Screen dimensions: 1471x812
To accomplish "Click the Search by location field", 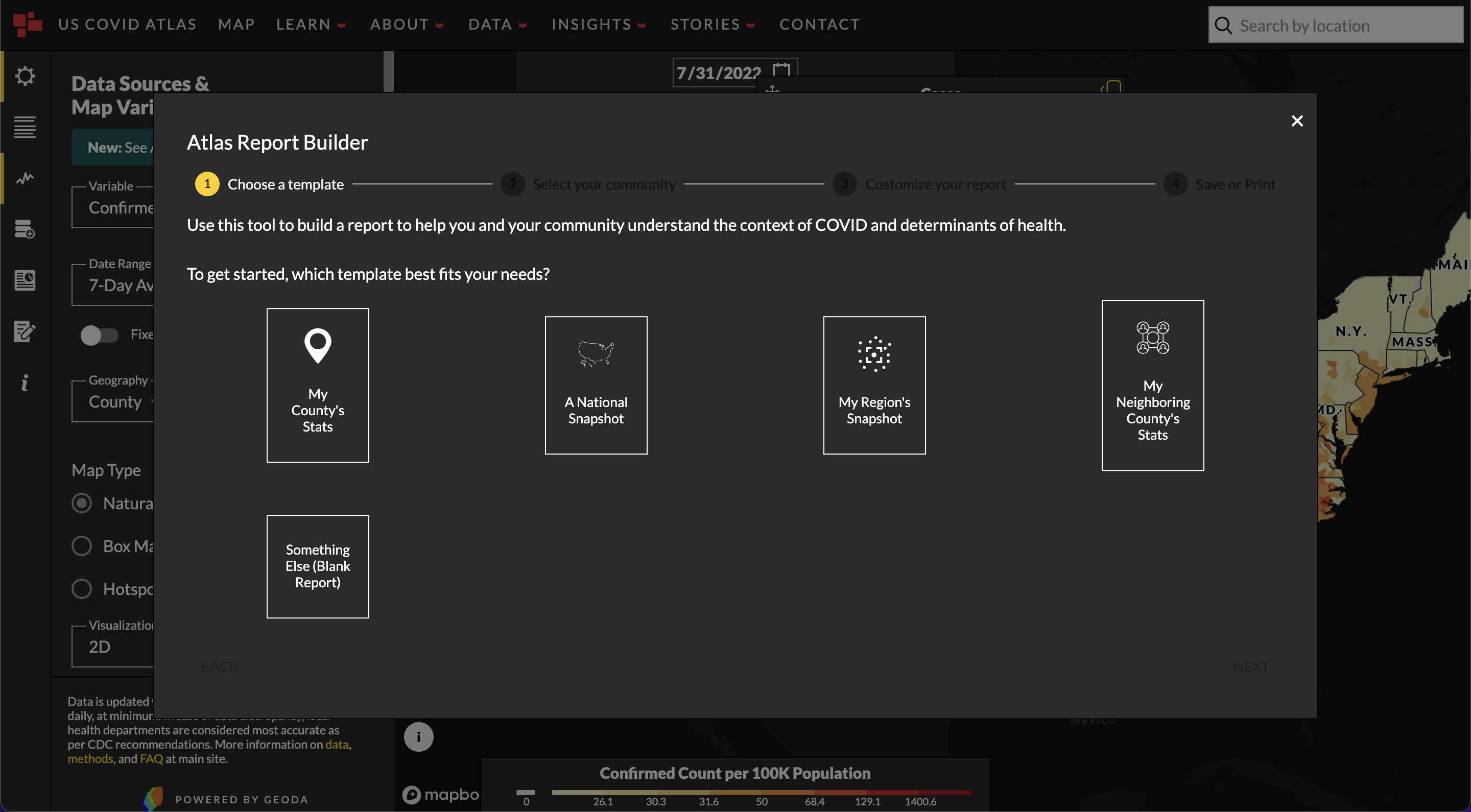I will 1336,25.
